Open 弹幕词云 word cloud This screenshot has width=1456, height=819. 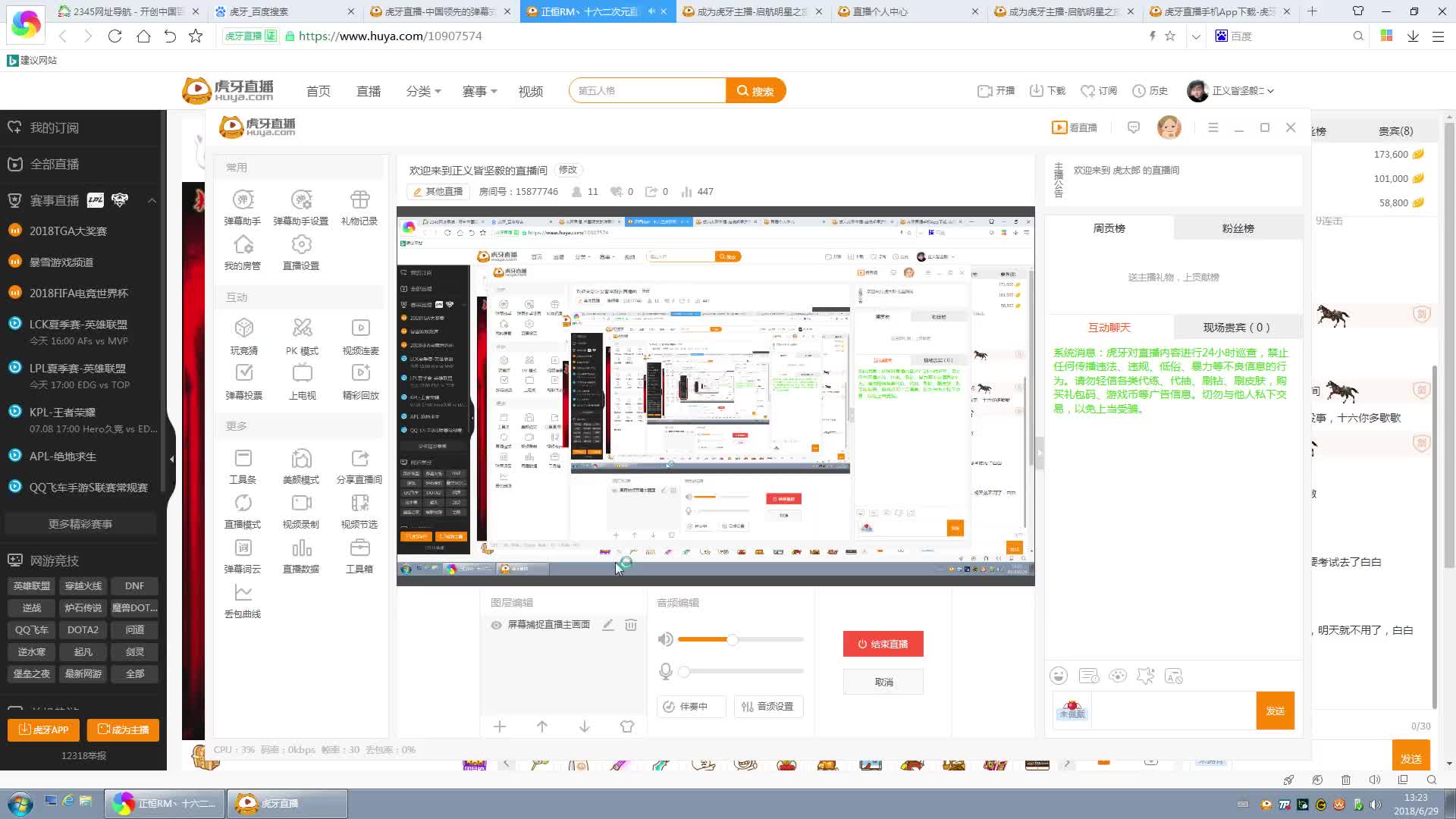243,555
